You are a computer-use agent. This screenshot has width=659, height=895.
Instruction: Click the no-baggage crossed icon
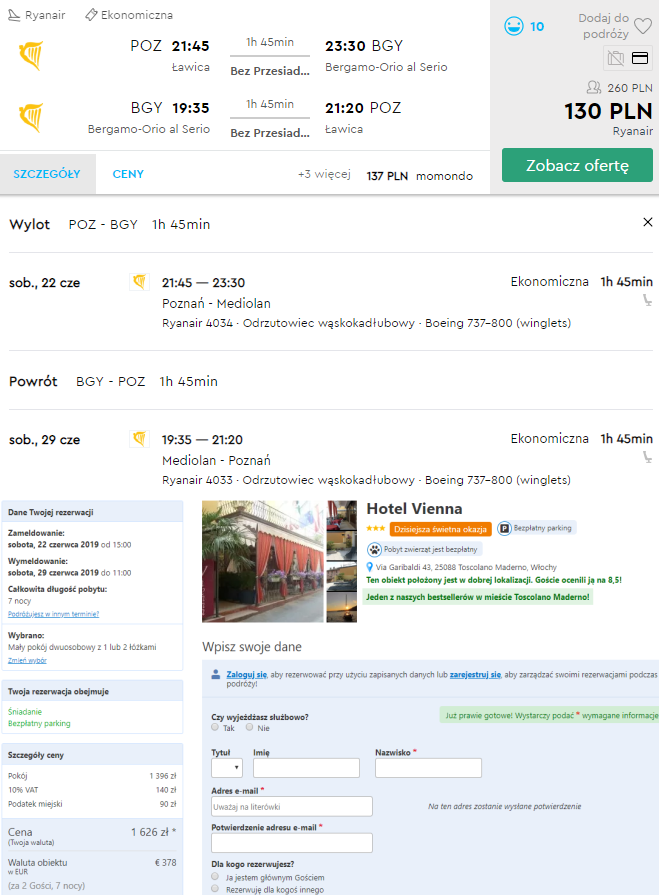[x=616, y=58]
